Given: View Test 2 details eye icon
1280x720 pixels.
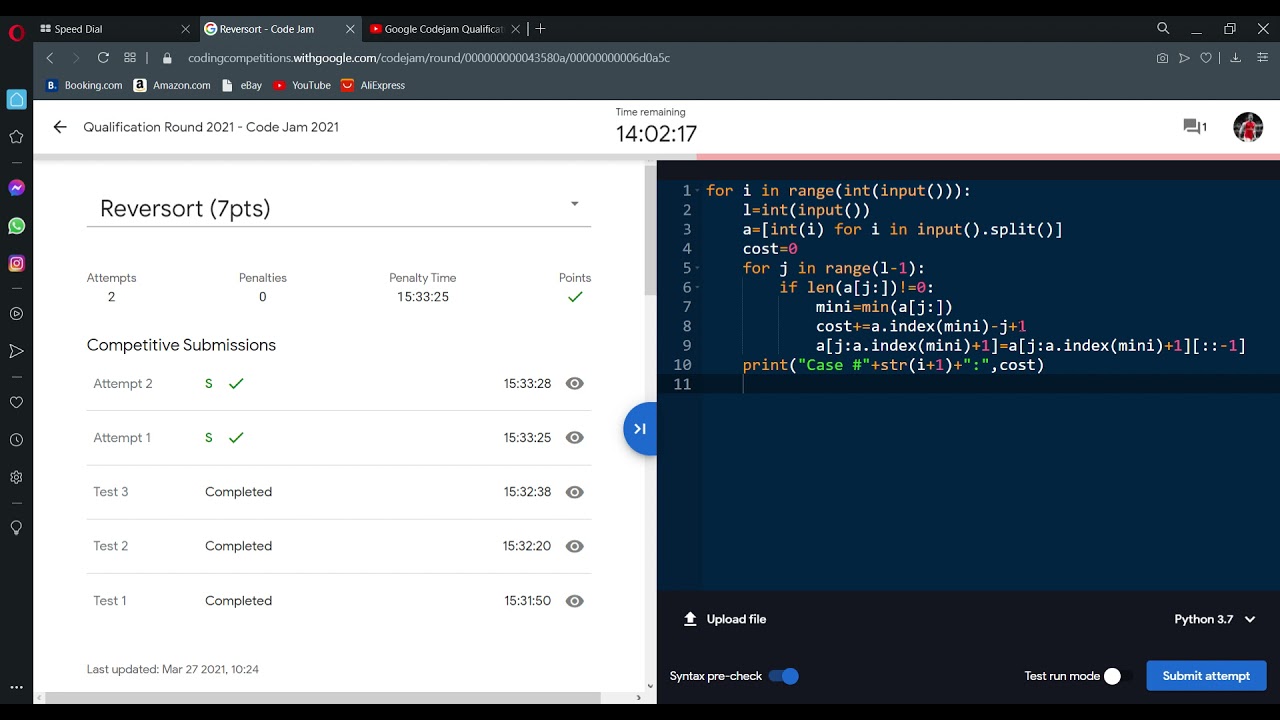Looking at the screenshot, I should click(574, 546).
